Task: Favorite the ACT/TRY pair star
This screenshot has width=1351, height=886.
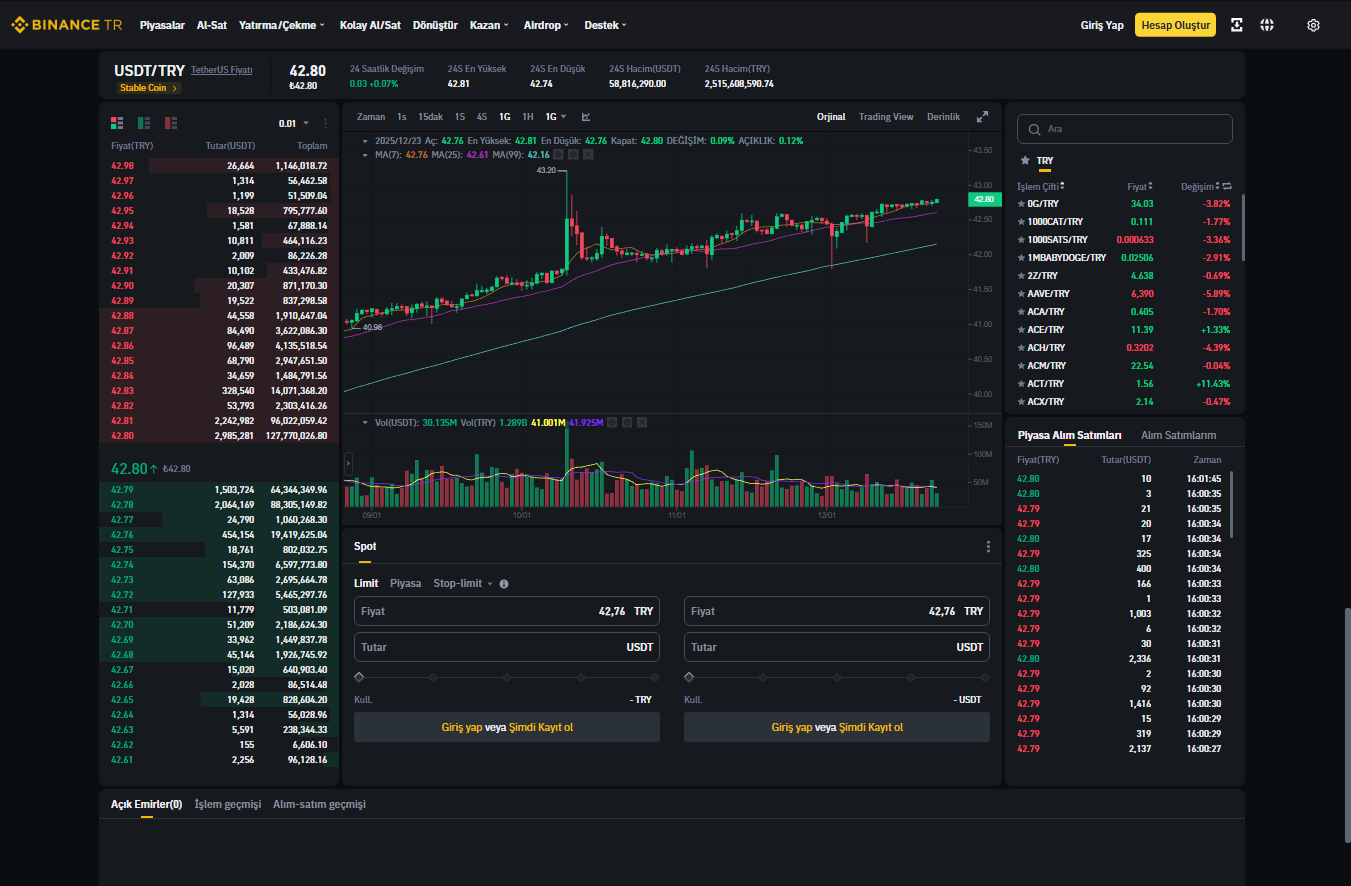Action: 1021,384
